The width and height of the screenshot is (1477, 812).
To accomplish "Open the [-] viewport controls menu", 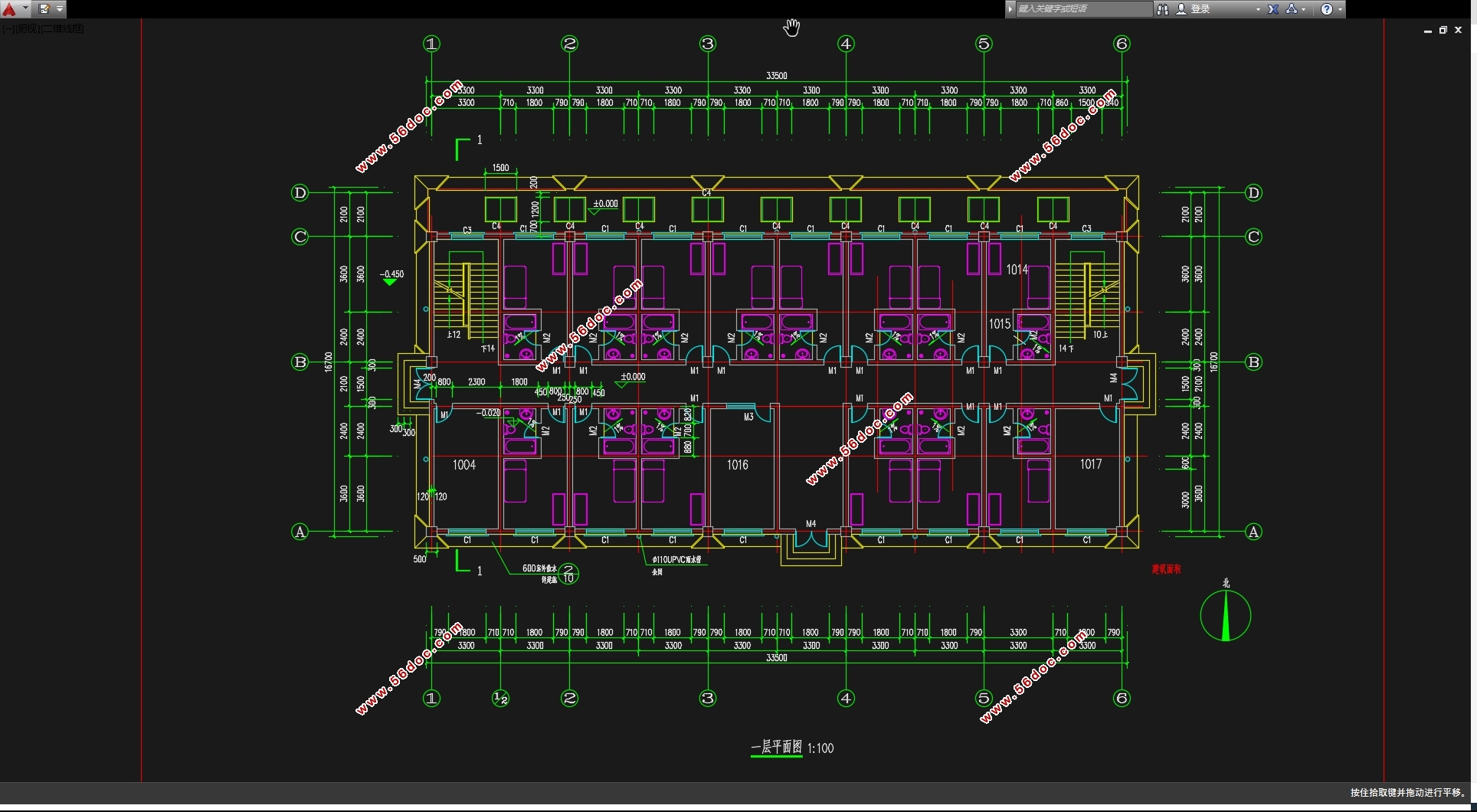I will pyautogui.click(x=7, y=29).
